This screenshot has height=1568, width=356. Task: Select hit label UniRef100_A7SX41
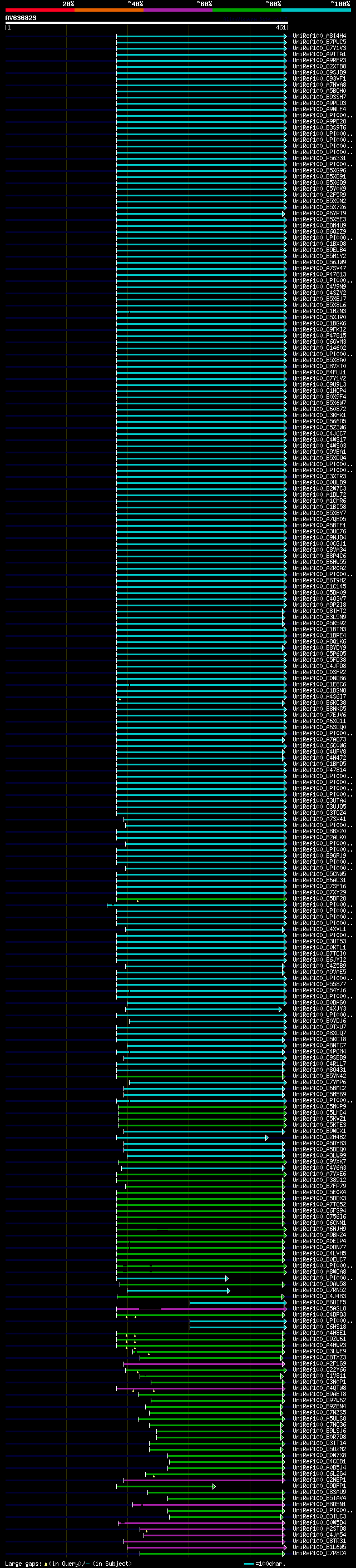(x=319, y=819)
